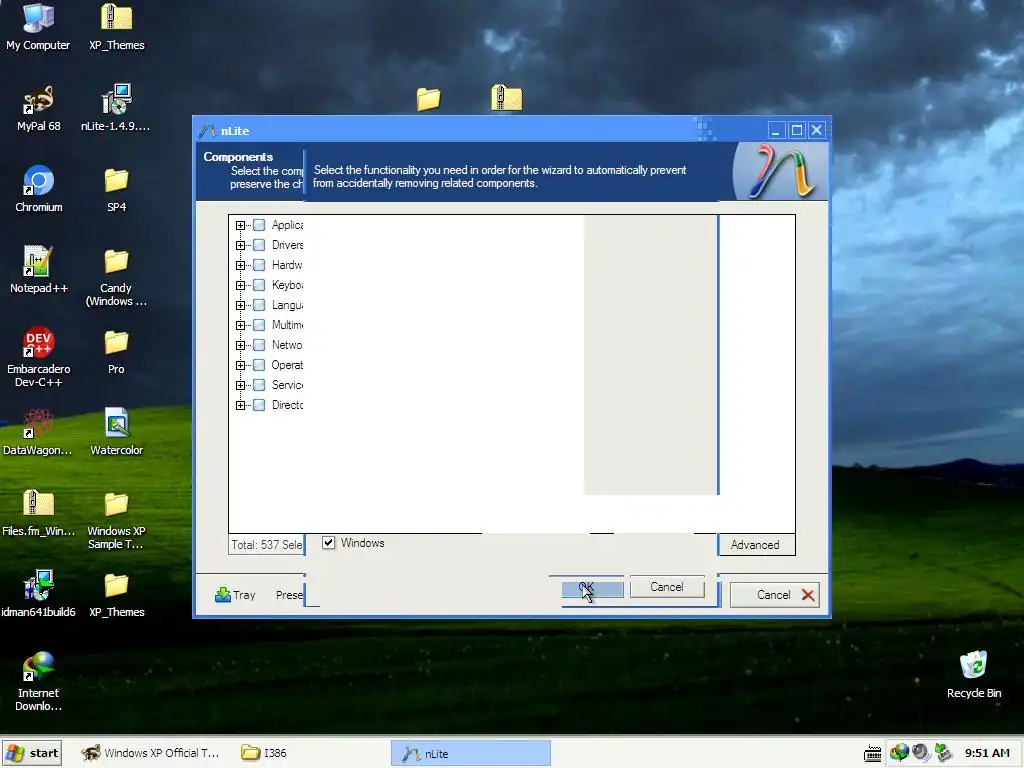The height and width of the screenshot is (768, 1024).
Task: Click Cancel next to the OK button
Action: click(667, 587)
